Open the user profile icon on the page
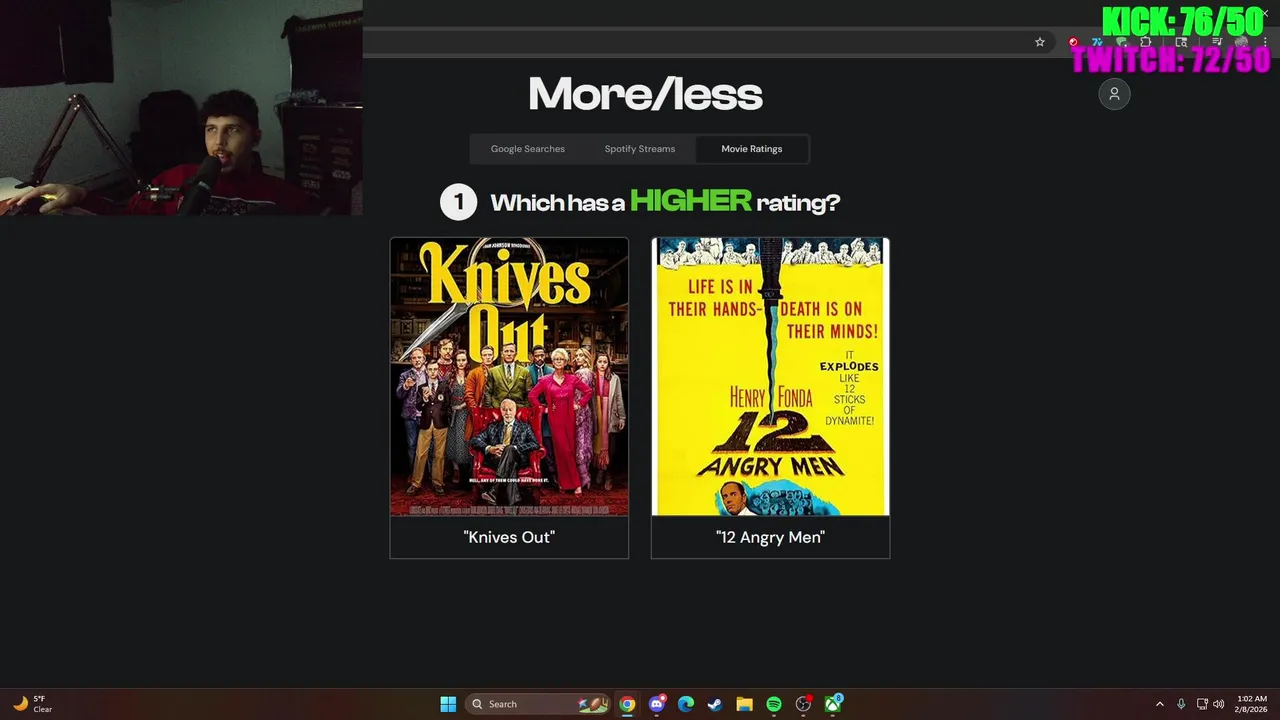Screen dimensions: 1280x720 (1114, 94)
